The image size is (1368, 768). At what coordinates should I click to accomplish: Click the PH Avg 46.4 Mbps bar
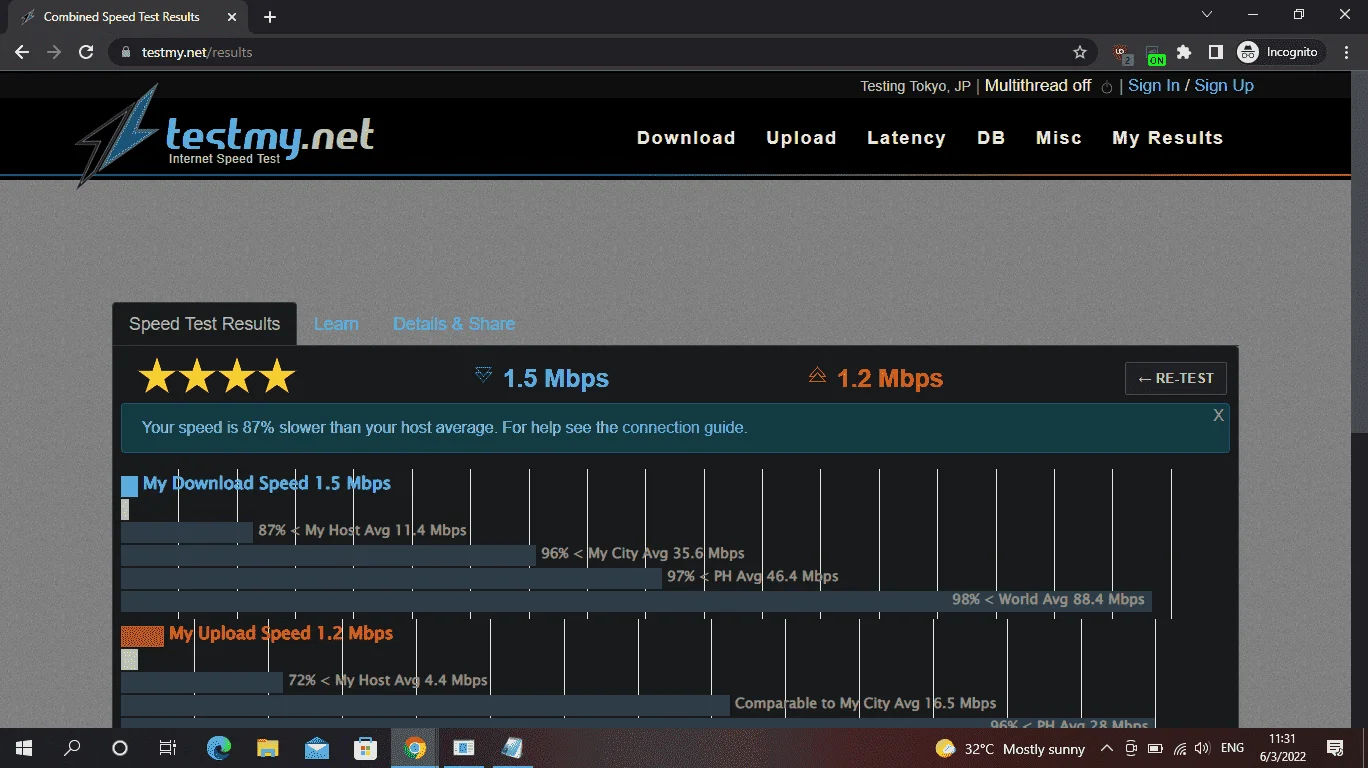pos(391,577)
